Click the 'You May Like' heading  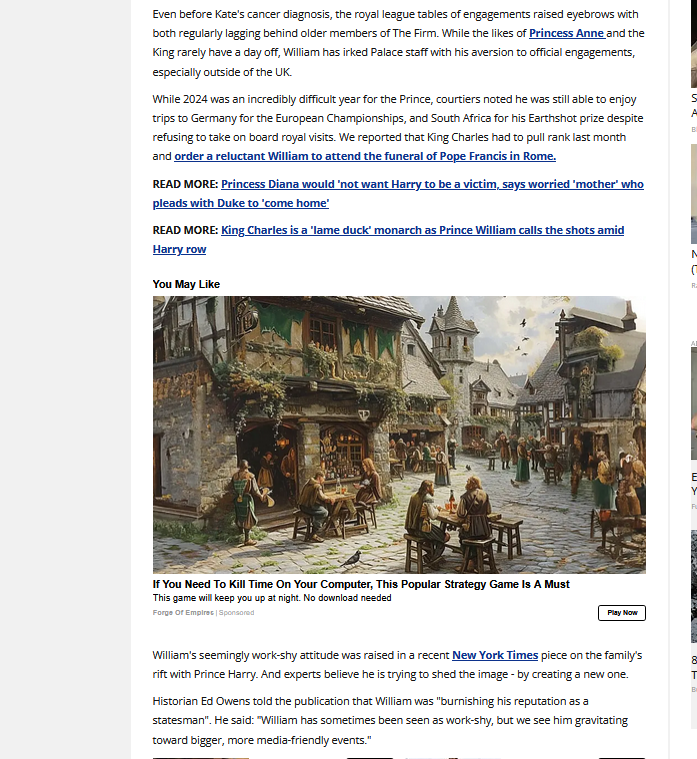(x=186, y=285)
